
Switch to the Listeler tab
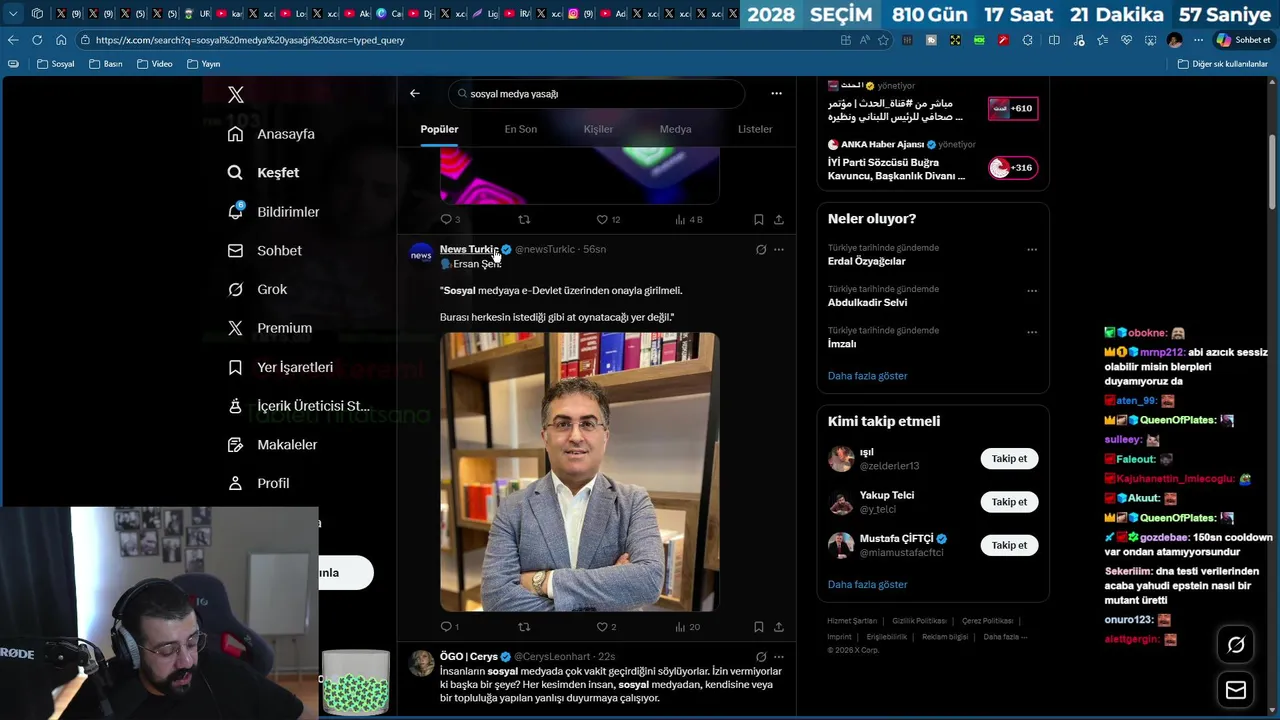755,129
